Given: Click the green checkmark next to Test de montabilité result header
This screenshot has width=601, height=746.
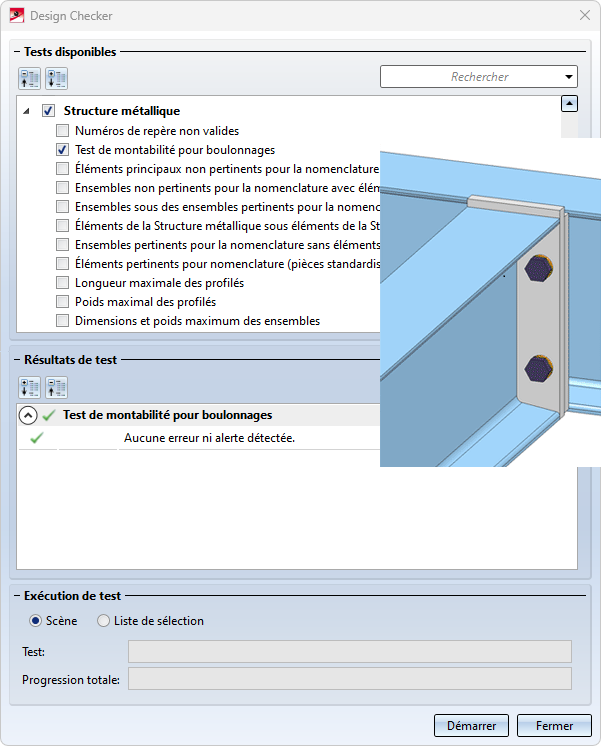Looking at the screenshot, I should pyautogui.click(x=49, y=415).
